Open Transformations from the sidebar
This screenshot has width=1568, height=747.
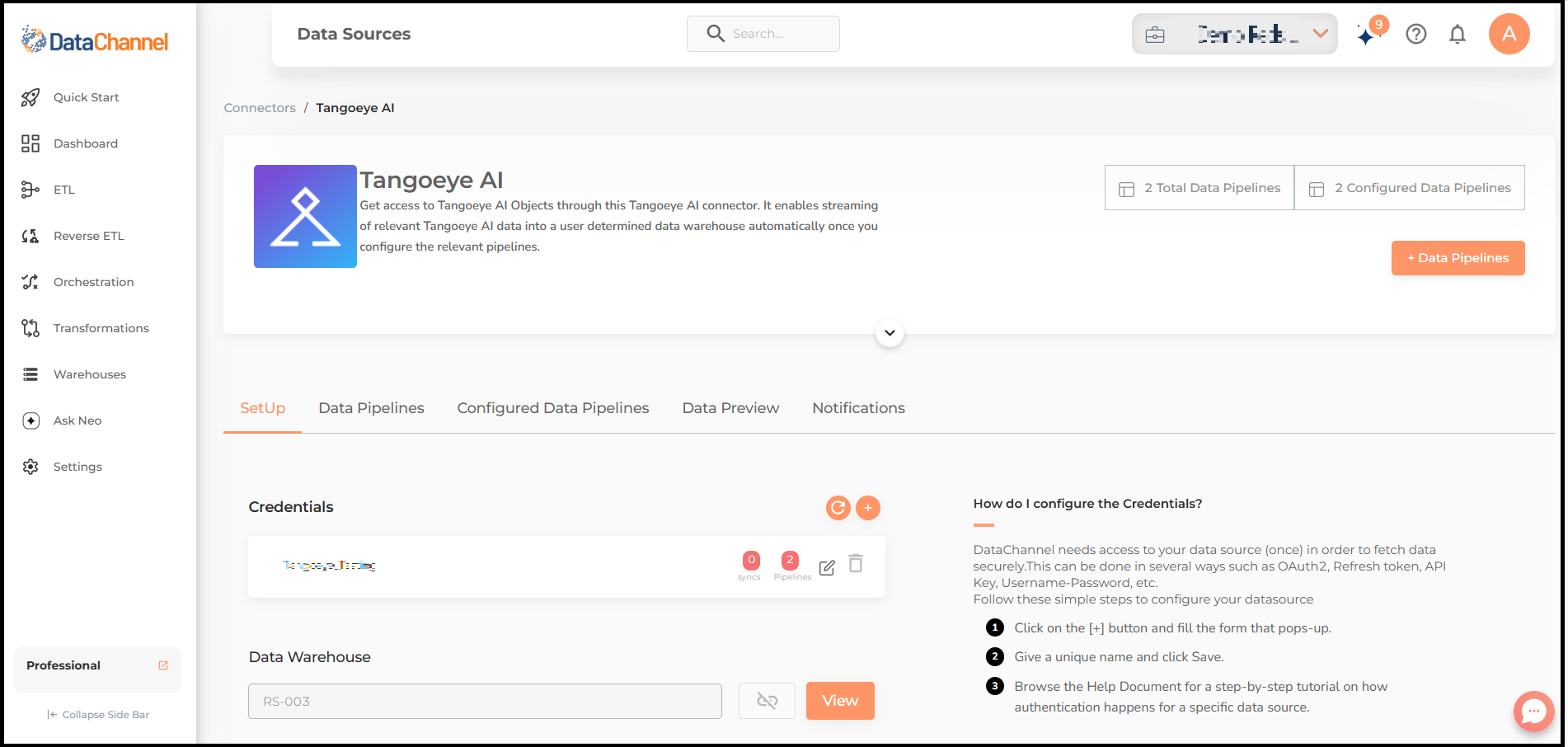coord(101,328)
